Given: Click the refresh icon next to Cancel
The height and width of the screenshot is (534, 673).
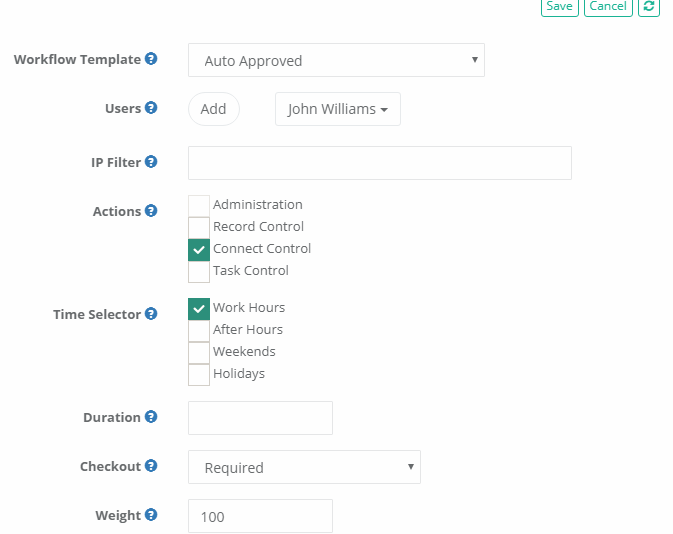Looking at the screenshot, I should (649, 7).
